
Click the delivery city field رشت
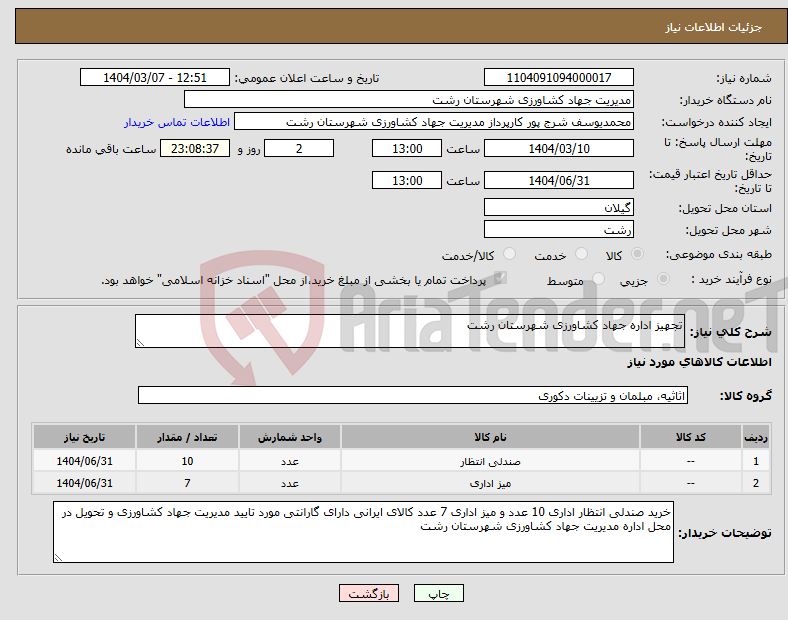(x=558, y=229)
